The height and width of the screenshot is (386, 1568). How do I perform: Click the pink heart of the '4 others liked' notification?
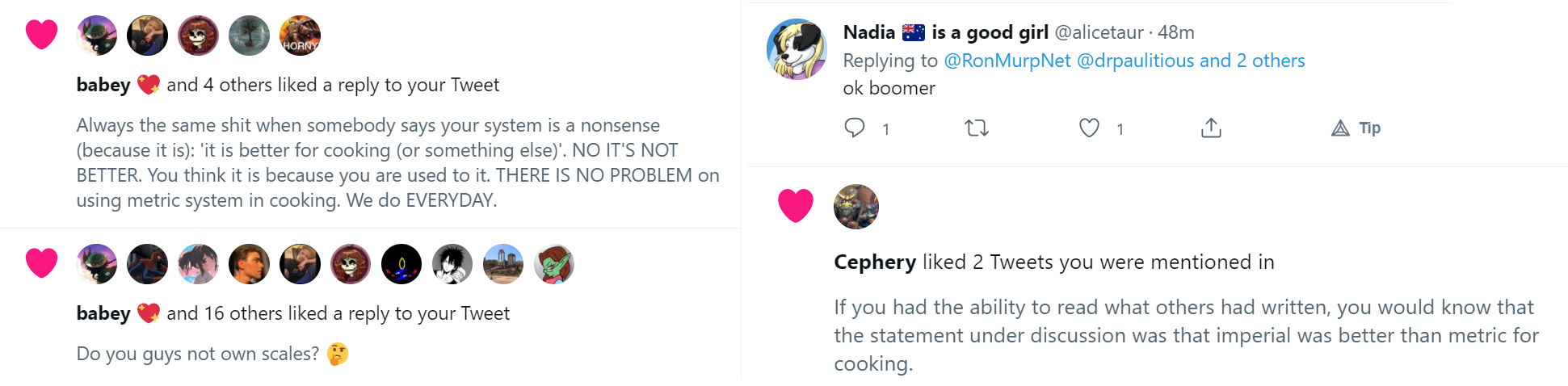[42, 35]
